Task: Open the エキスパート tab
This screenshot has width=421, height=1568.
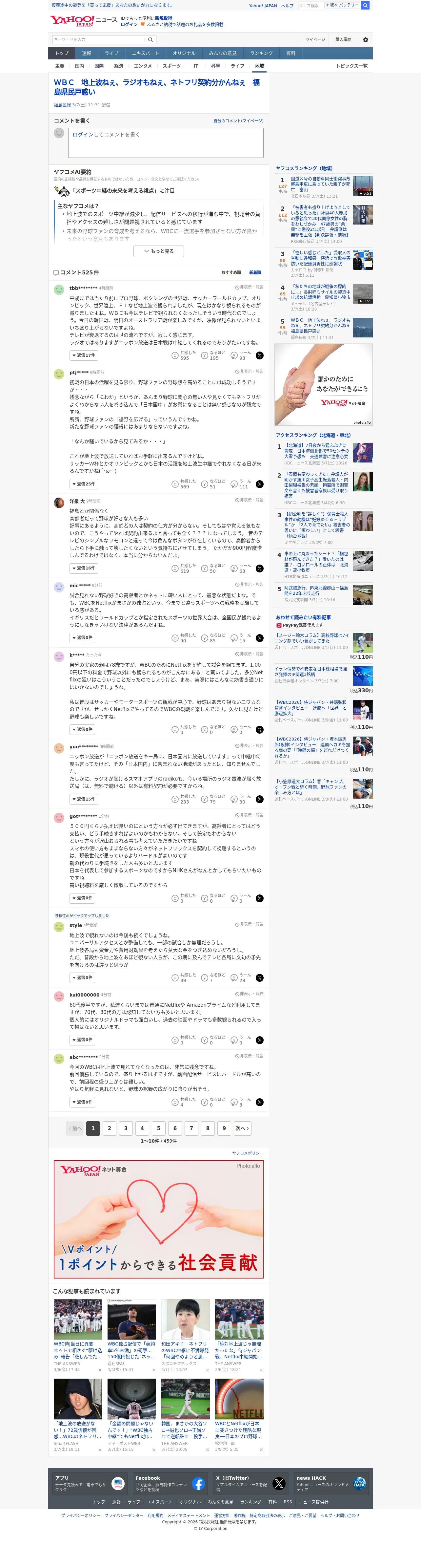Action: (x=145, y=54)
